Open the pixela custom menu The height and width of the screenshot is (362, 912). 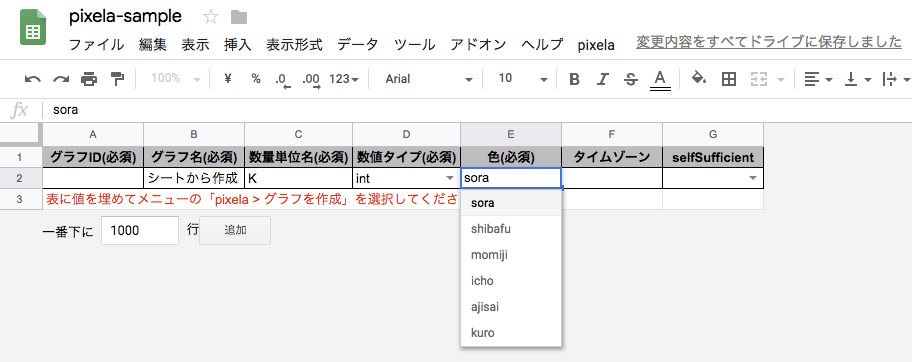tap(596, 45)
